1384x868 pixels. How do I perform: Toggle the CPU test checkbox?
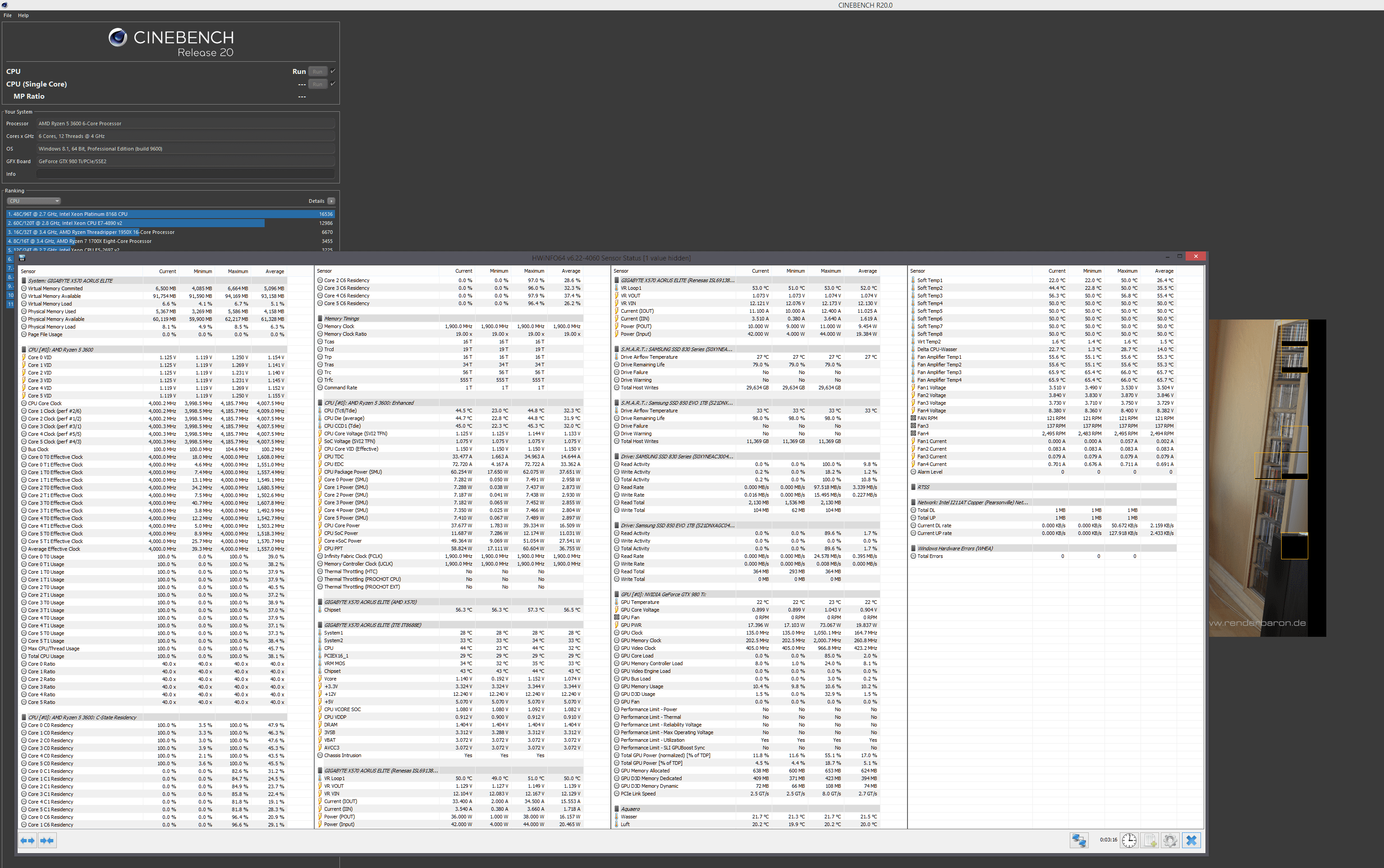click(x=333, y=71)
